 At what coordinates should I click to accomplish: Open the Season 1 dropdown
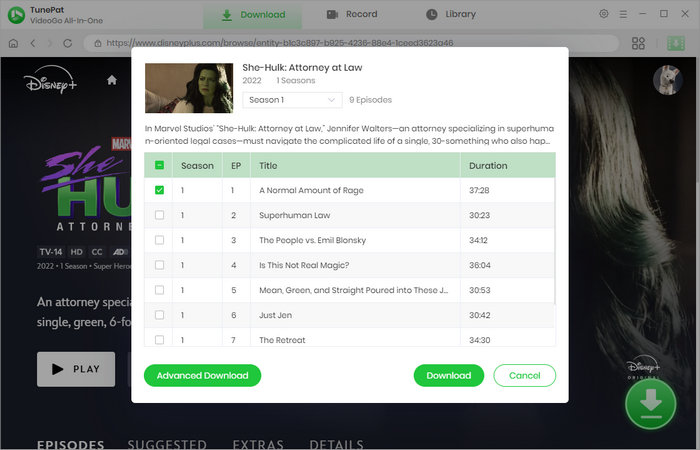pos(292,100)
